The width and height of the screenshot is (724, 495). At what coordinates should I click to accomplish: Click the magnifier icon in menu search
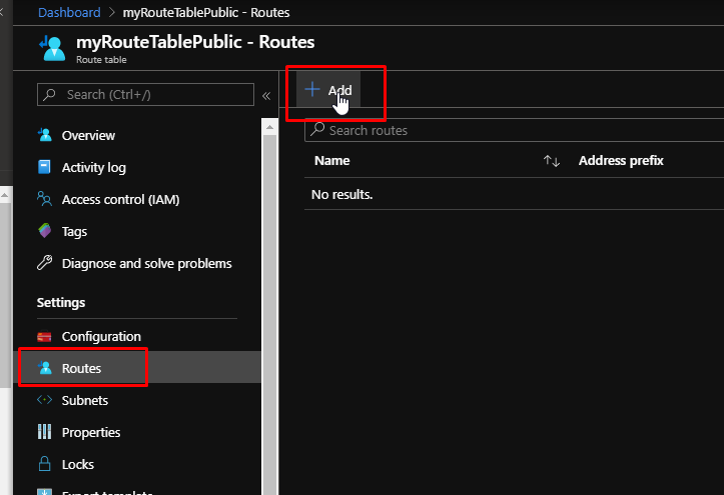(49, 95)
